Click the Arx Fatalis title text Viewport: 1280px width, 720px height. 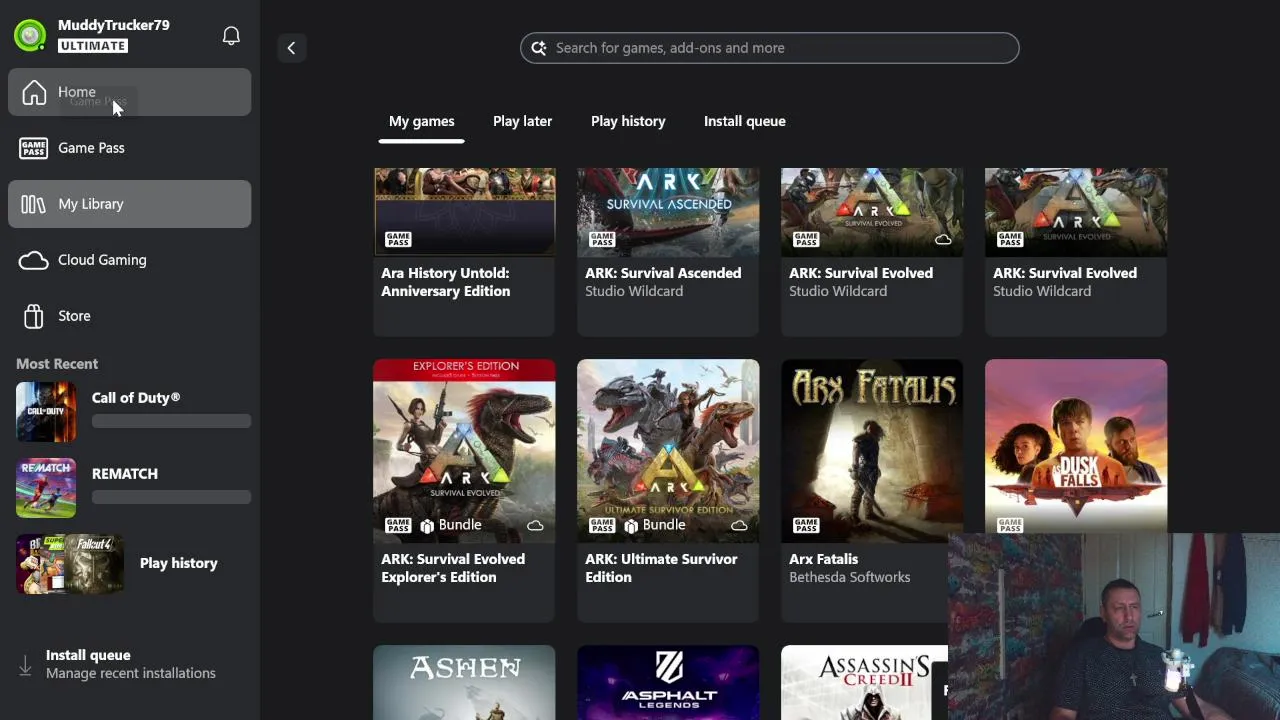click(x=824, y=559)
